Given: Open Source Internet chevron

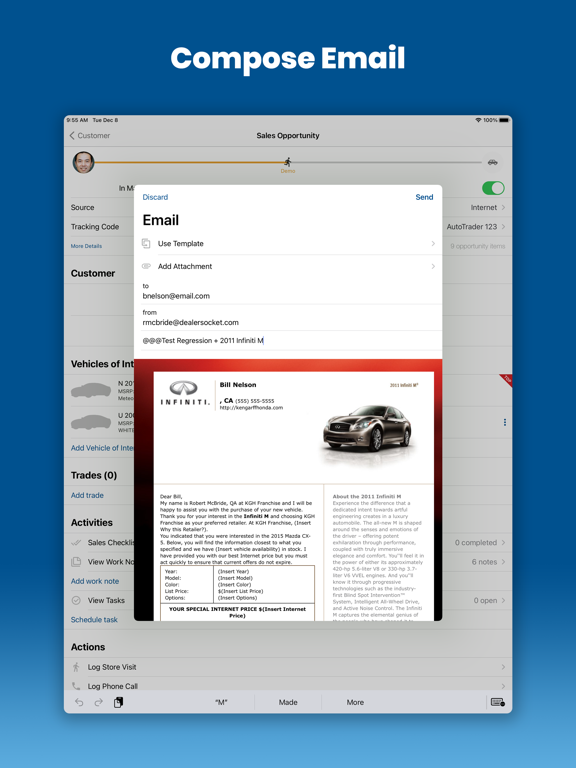Looking at the screenshot, I should [x=504, y=208].
